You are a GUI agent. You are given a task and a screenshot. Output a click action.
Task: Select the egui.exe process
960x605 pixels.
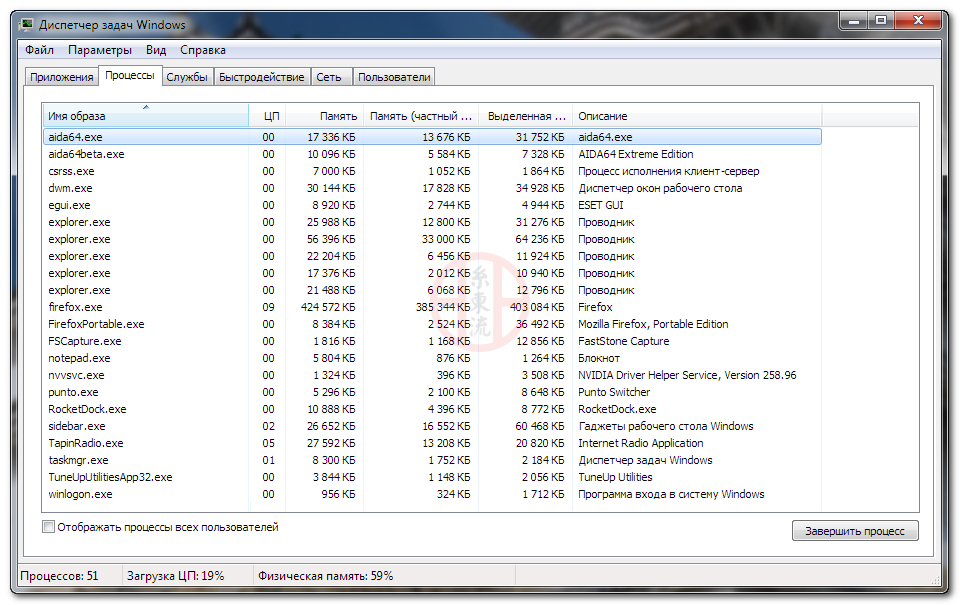[432, 205]
